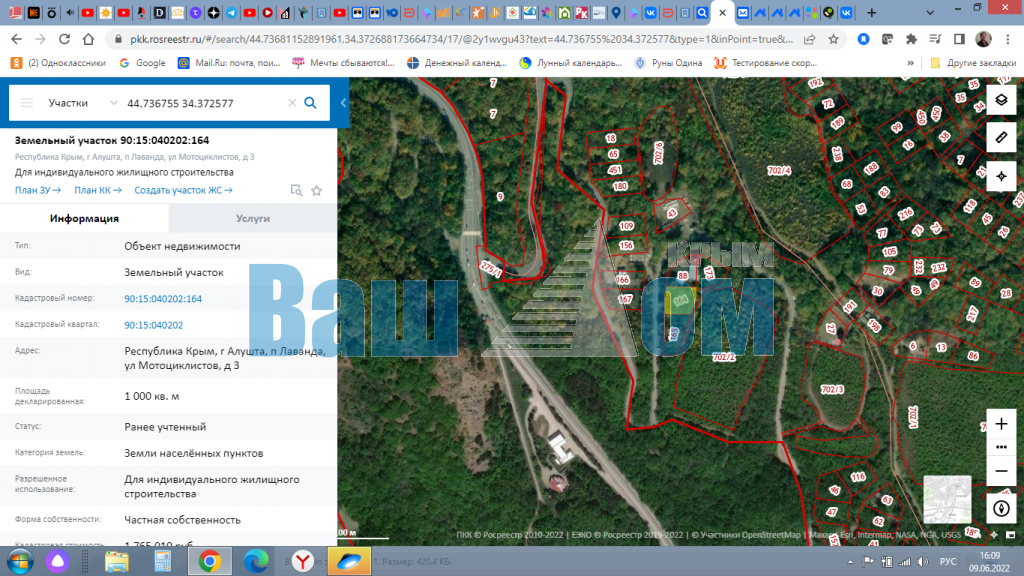Click the address bar URL
The width and height of the screenshot is (1024, 576).
pos(461,39)
